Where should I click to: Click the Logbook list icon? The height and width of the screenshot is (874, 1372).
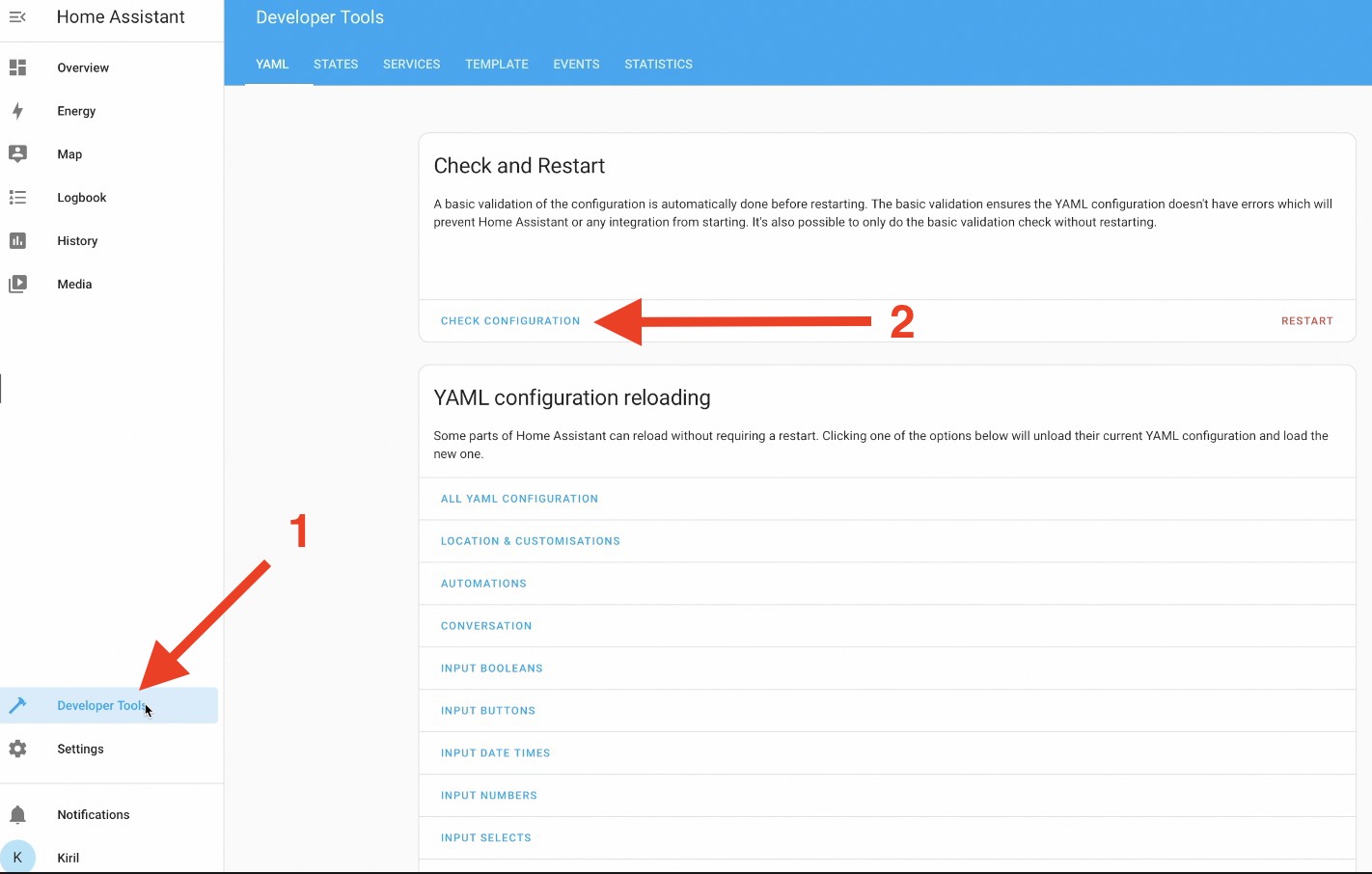pos(17,197)
